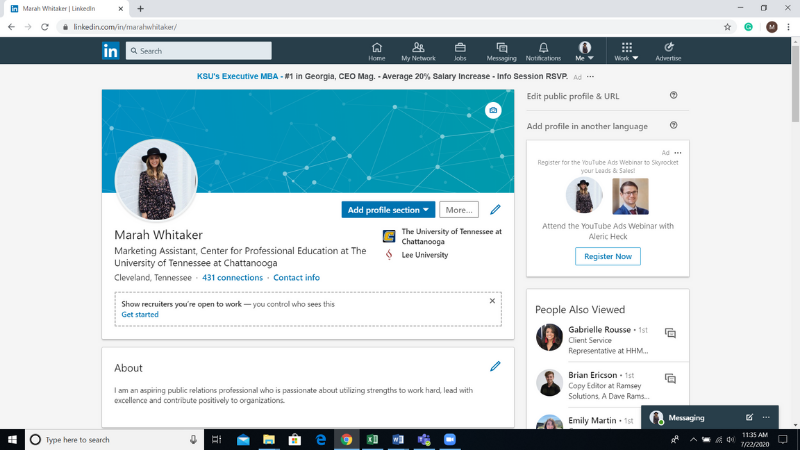Click Marah Whitaker's profile photo
Screen dimensions: 800x450
tap(156, 180)
